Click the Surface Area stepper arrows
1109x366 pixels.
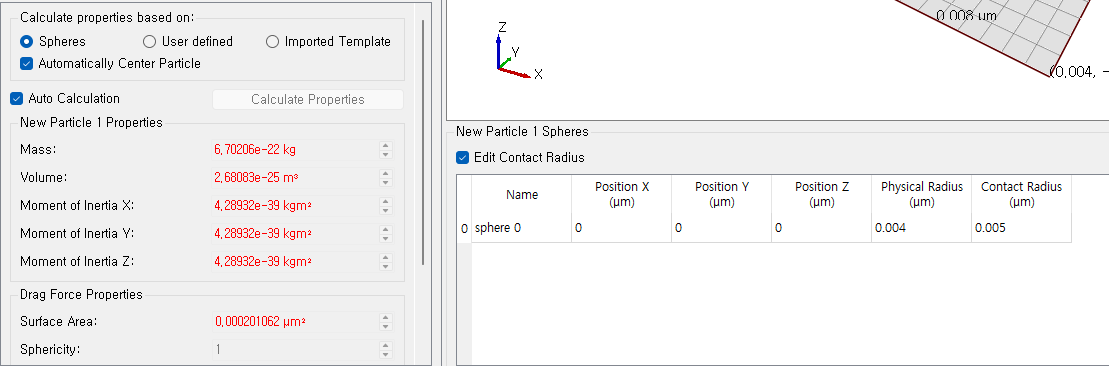[x=385, y=321]
